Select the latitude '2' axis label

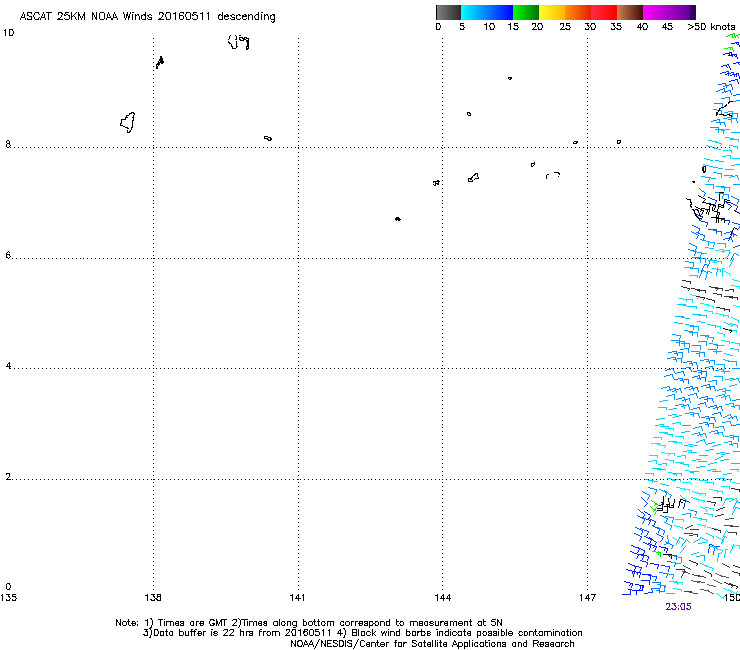pos(8,477)
